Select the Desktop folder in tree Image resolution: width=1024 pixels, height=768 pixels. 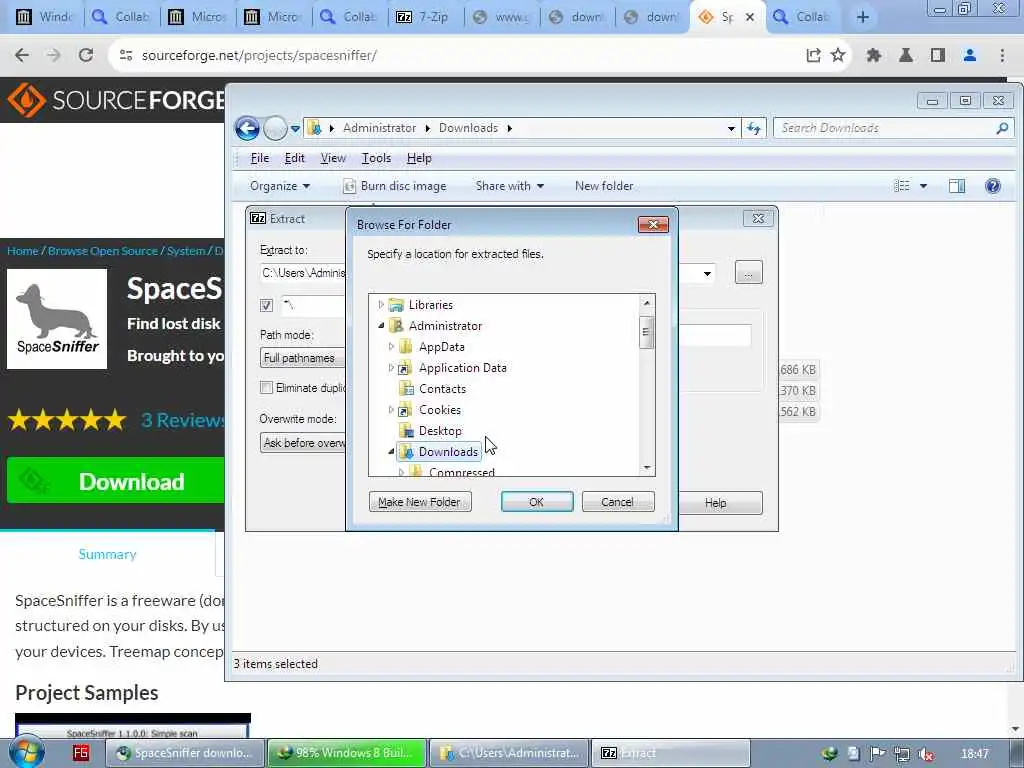(440, 431)
